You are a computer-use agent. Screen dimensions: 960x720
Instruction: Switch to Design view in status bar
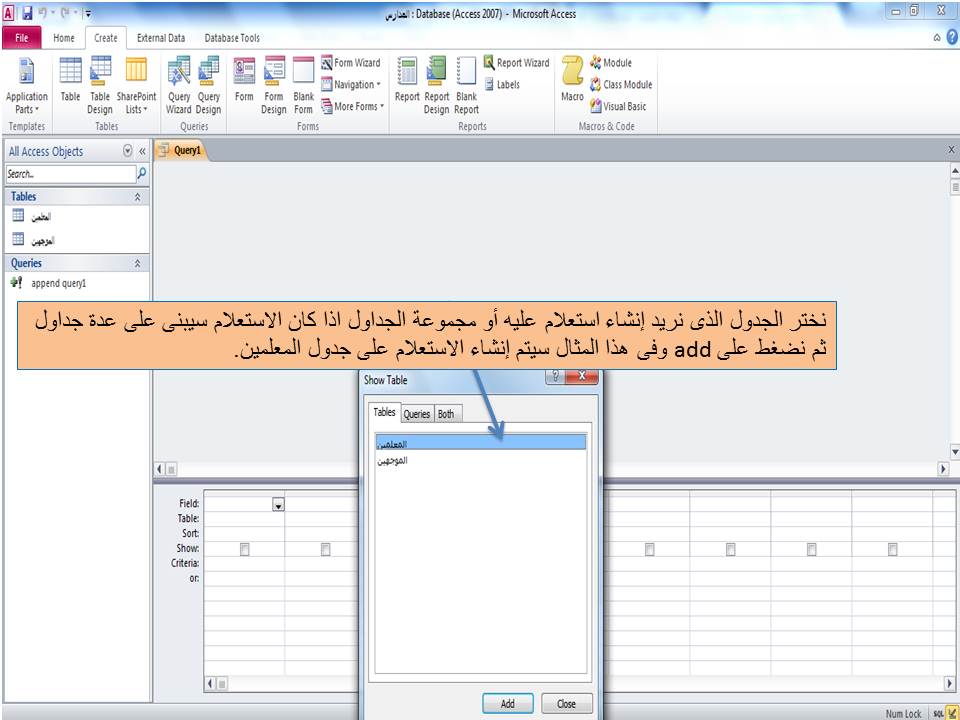pyautogui.click(x=952, y=714)
